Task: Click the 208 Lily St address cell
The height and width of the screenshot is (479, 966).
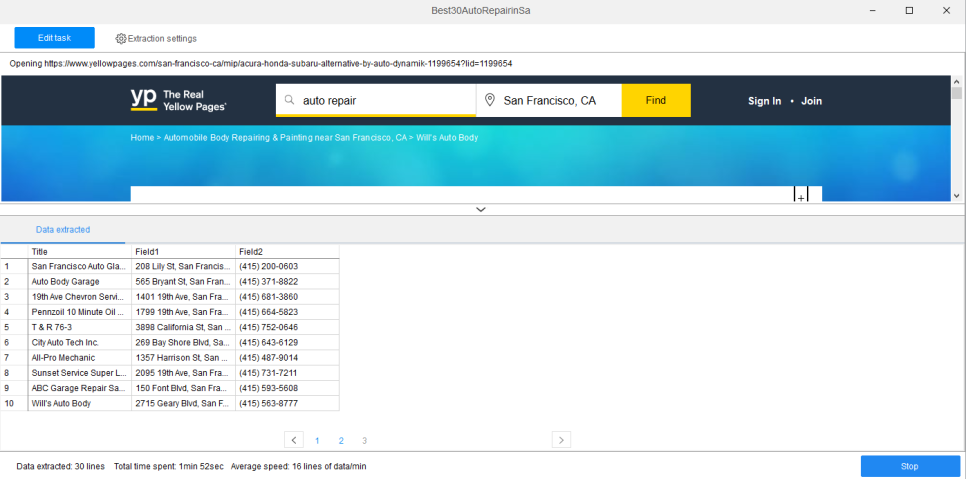Action: point(183,266)
